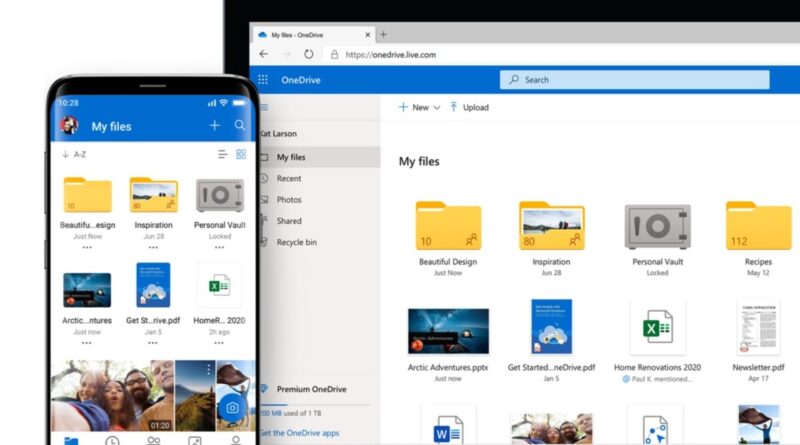Open Newsletter.pdf in the browser
Image resolution: width=800 pixels, height=445 pixels.
point(759,327)
